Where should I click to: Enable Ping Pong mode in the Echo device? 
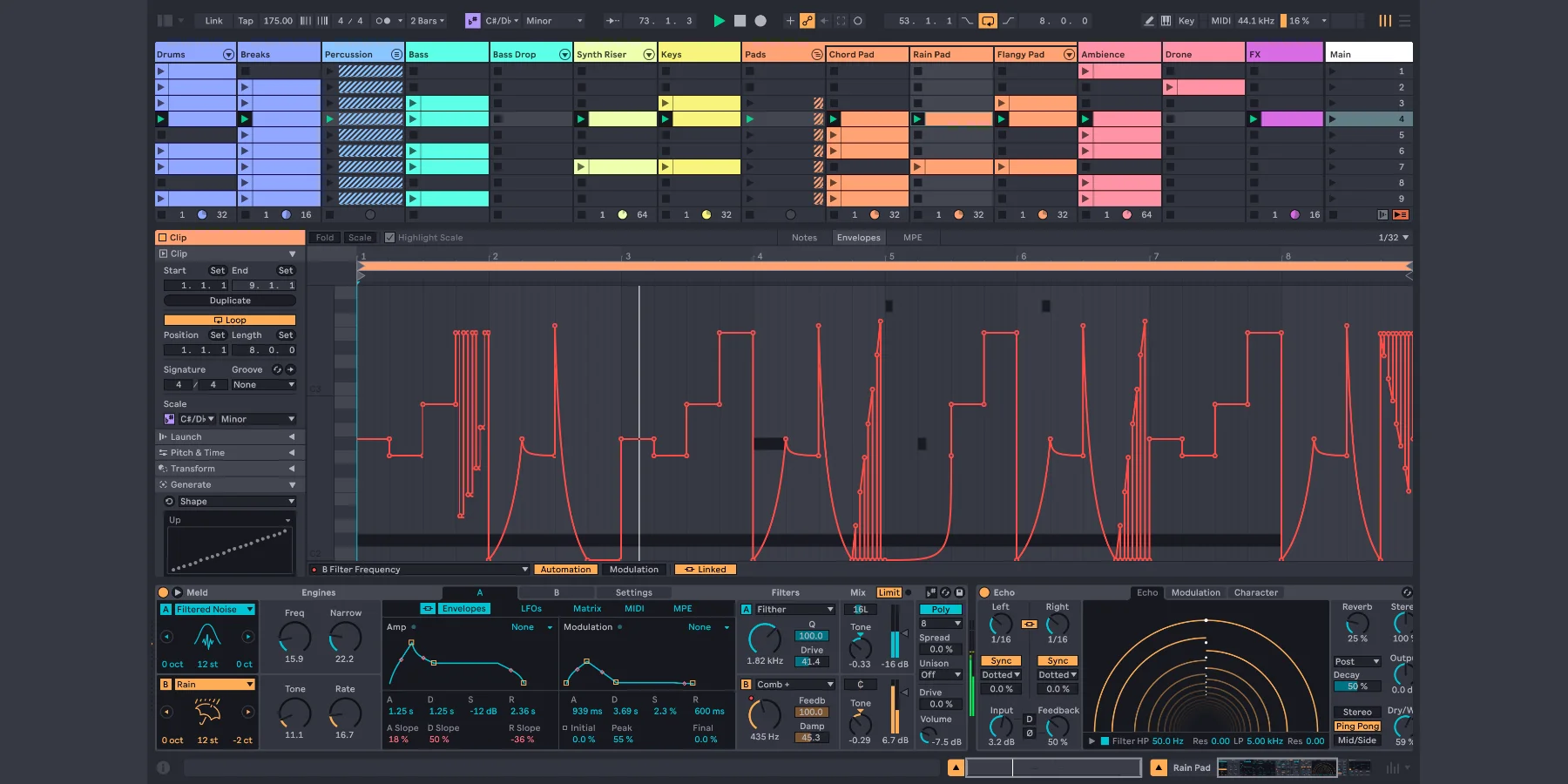pyautogui.click(x=1357, y=726)
